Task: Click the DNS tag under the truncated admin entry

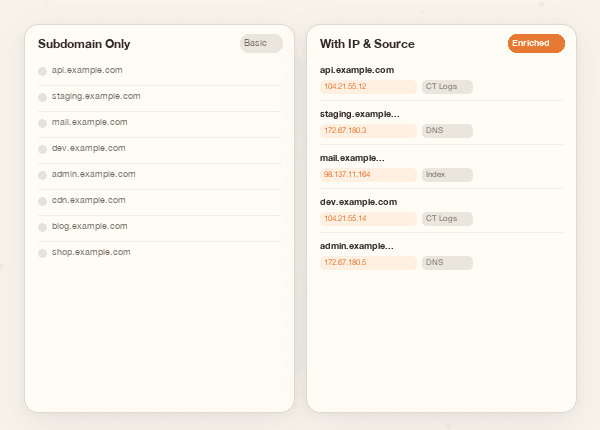Action: point(447,263)
